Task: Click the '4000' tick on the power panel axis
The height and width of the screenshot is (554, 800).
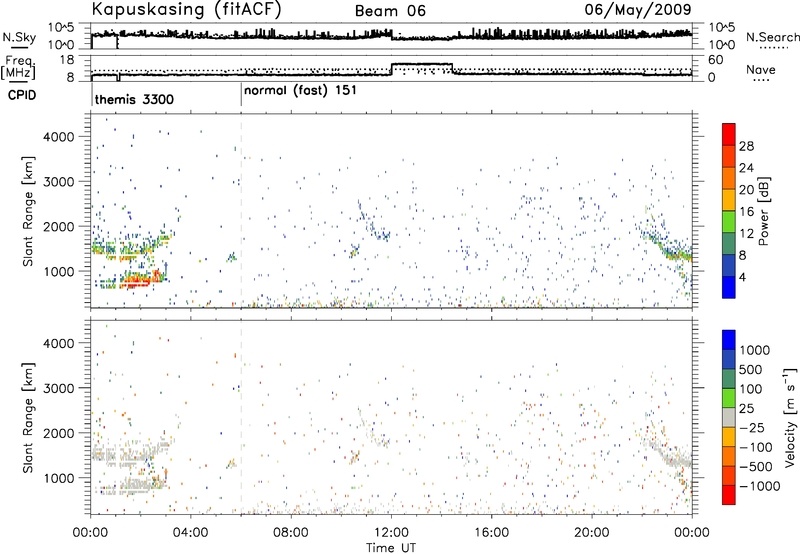Action: pyautogui.click(x=58, y=137)
